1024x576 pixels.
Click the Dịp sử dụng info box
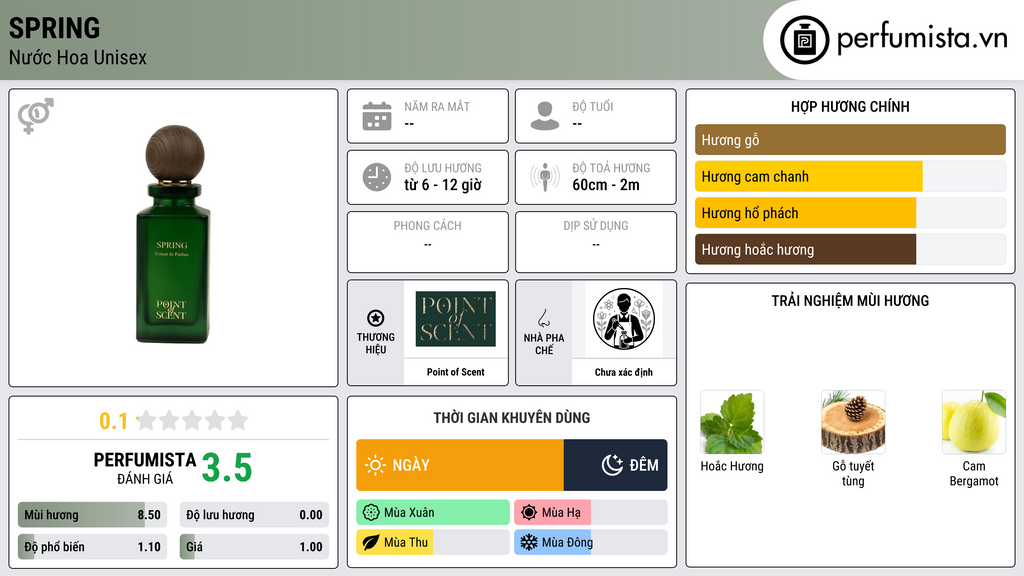(596, 242)
